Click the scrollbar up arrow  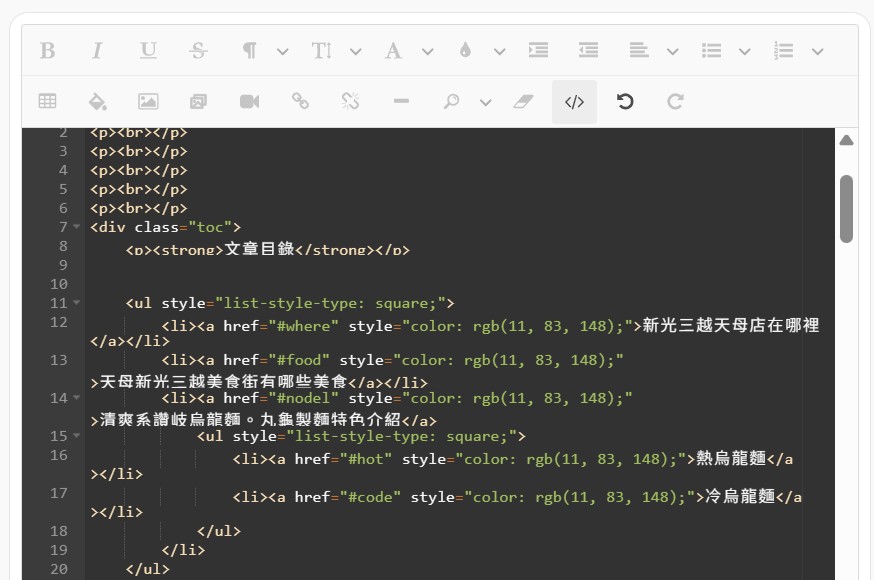[x=846, y=140]
